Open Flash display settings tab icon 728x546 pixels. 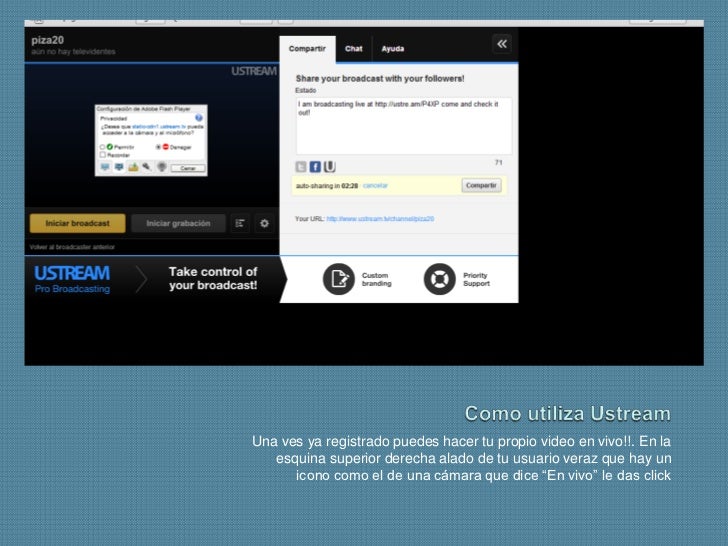(105, 167)
